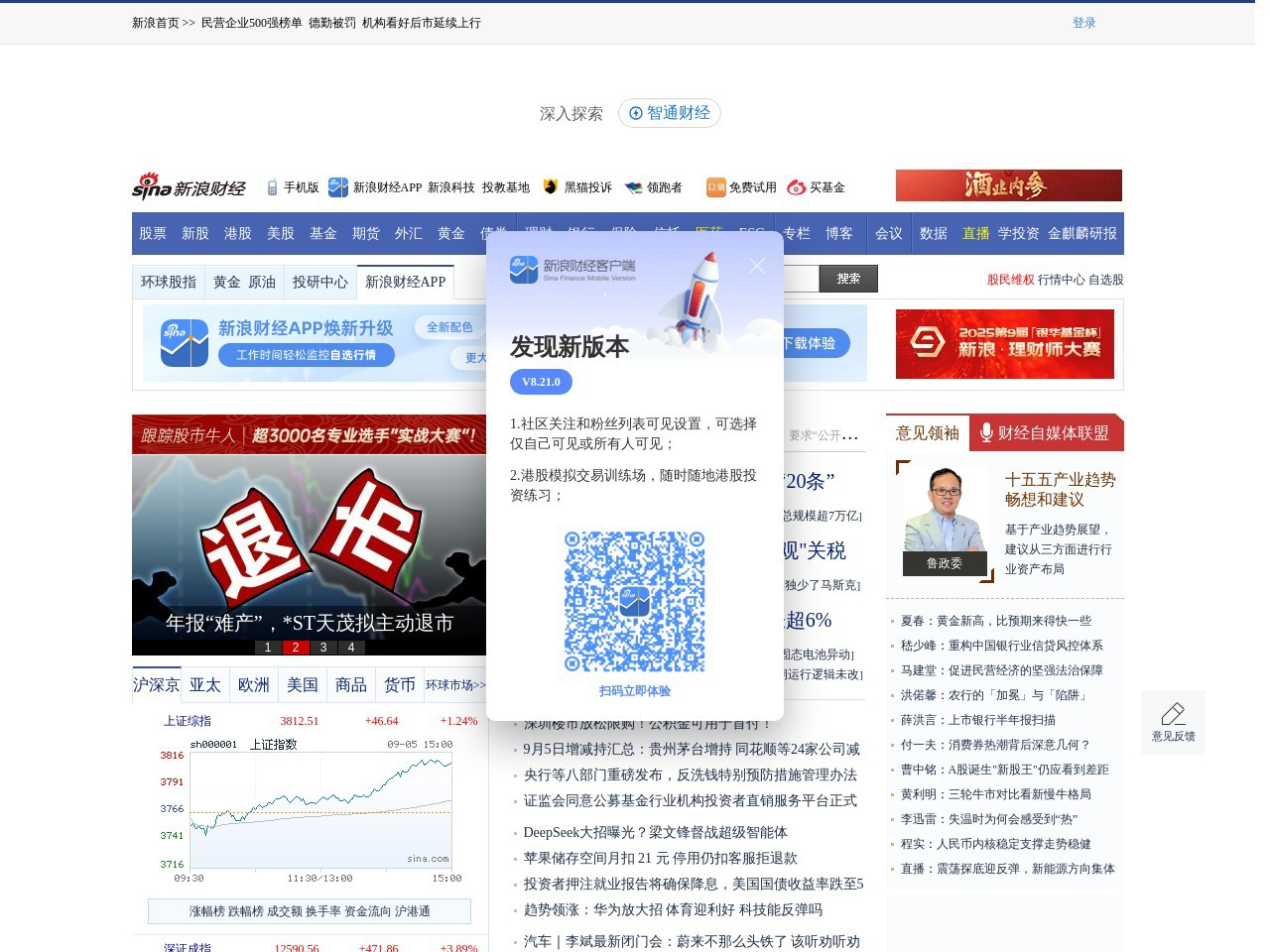This screenshot has width=1270, height=952.
Task: Open 美股 in the navigation bar
Action: (281, 233)
